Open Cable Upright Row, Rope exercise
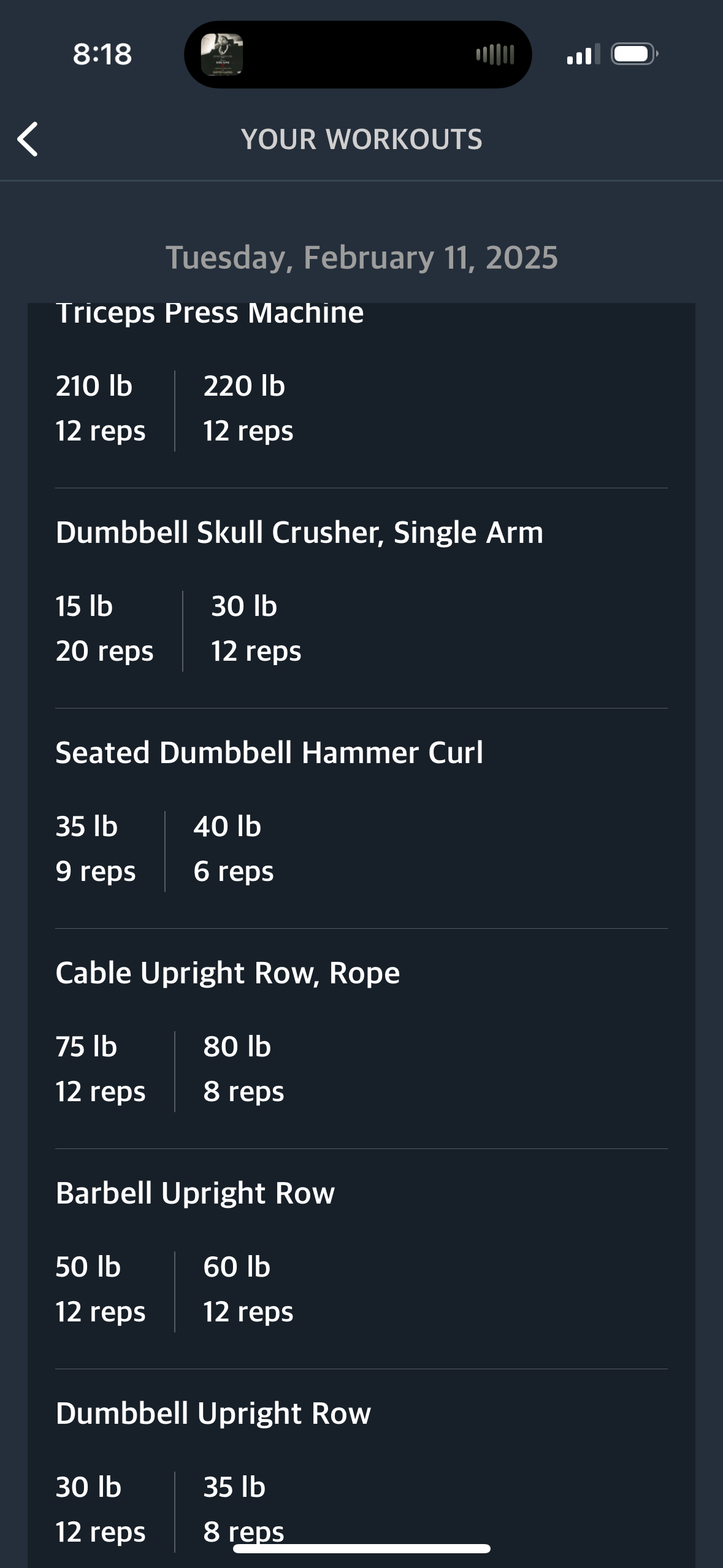This screenshot has height=1568, width=723. (228, 973)
